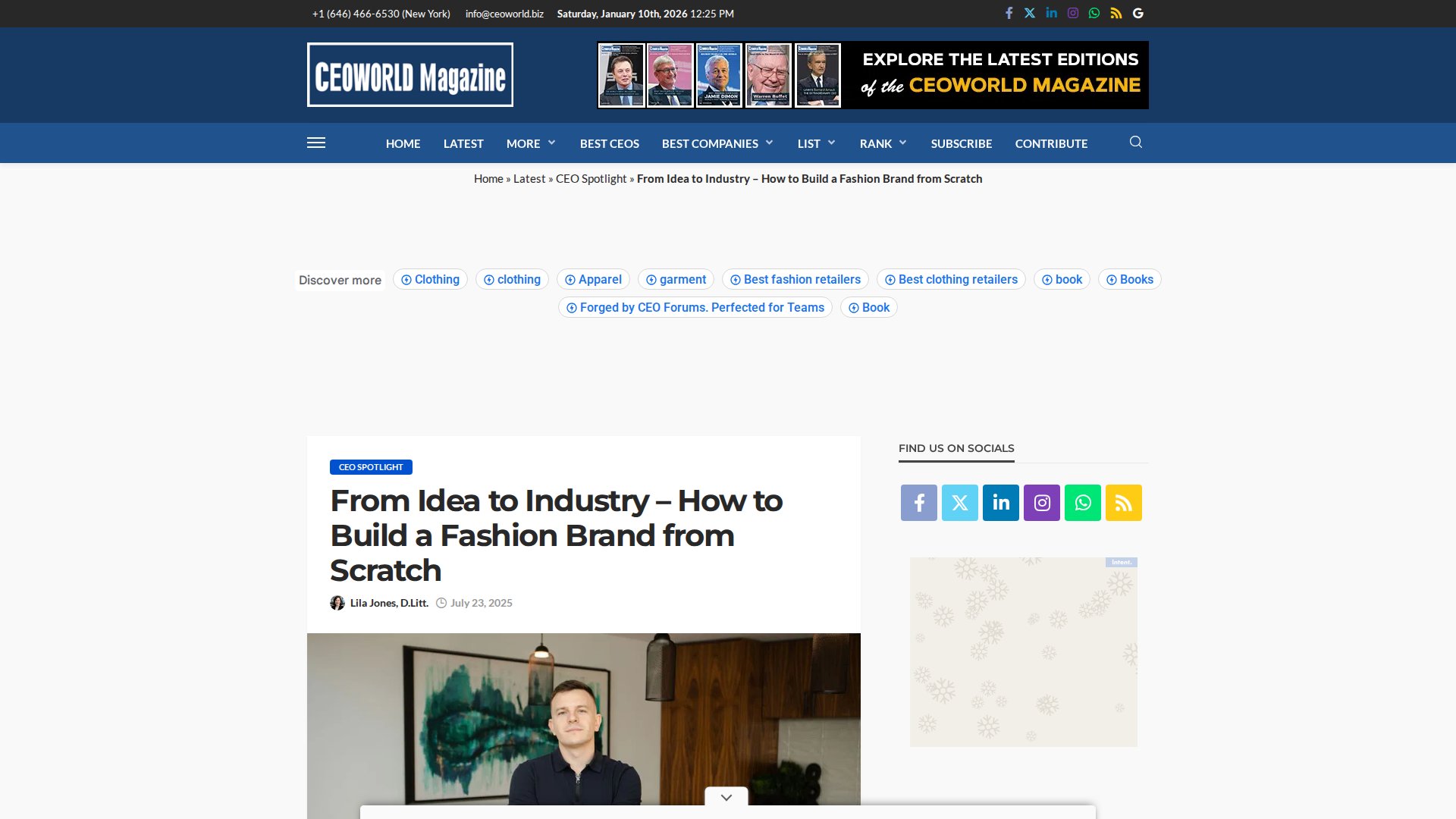Click the Instagram icon under Find Us on Socials
This screenshot has width=1456, height=819.
pyautogui.click(x=1042, y=503)
